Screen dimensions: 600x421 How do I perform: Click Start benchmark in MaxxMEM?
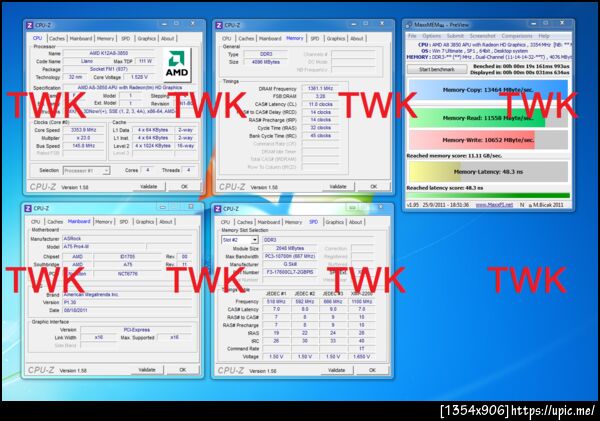tap(437, 70)
